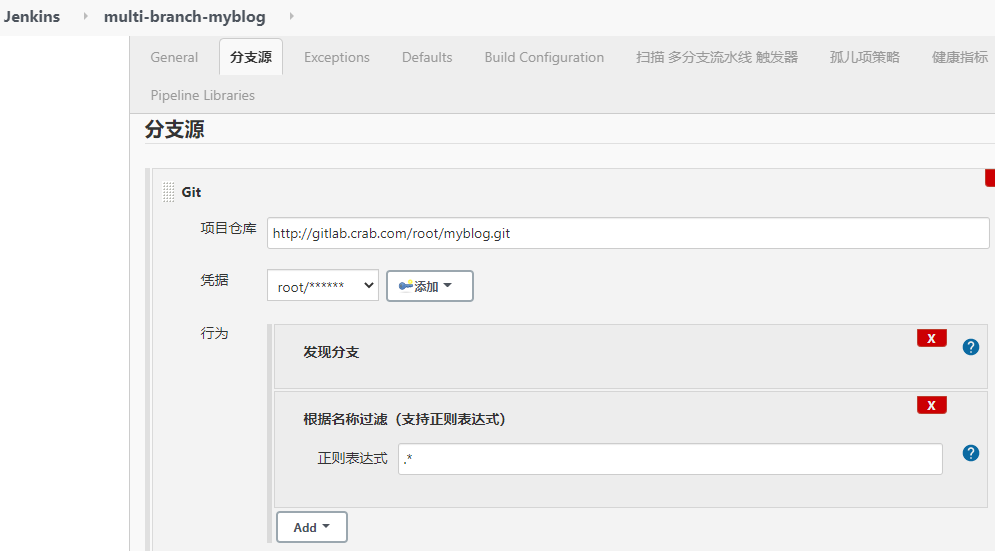Open the Pipeline Libraries tab
The height and width of the screenshot is (551, 995).
coord(202,95)
